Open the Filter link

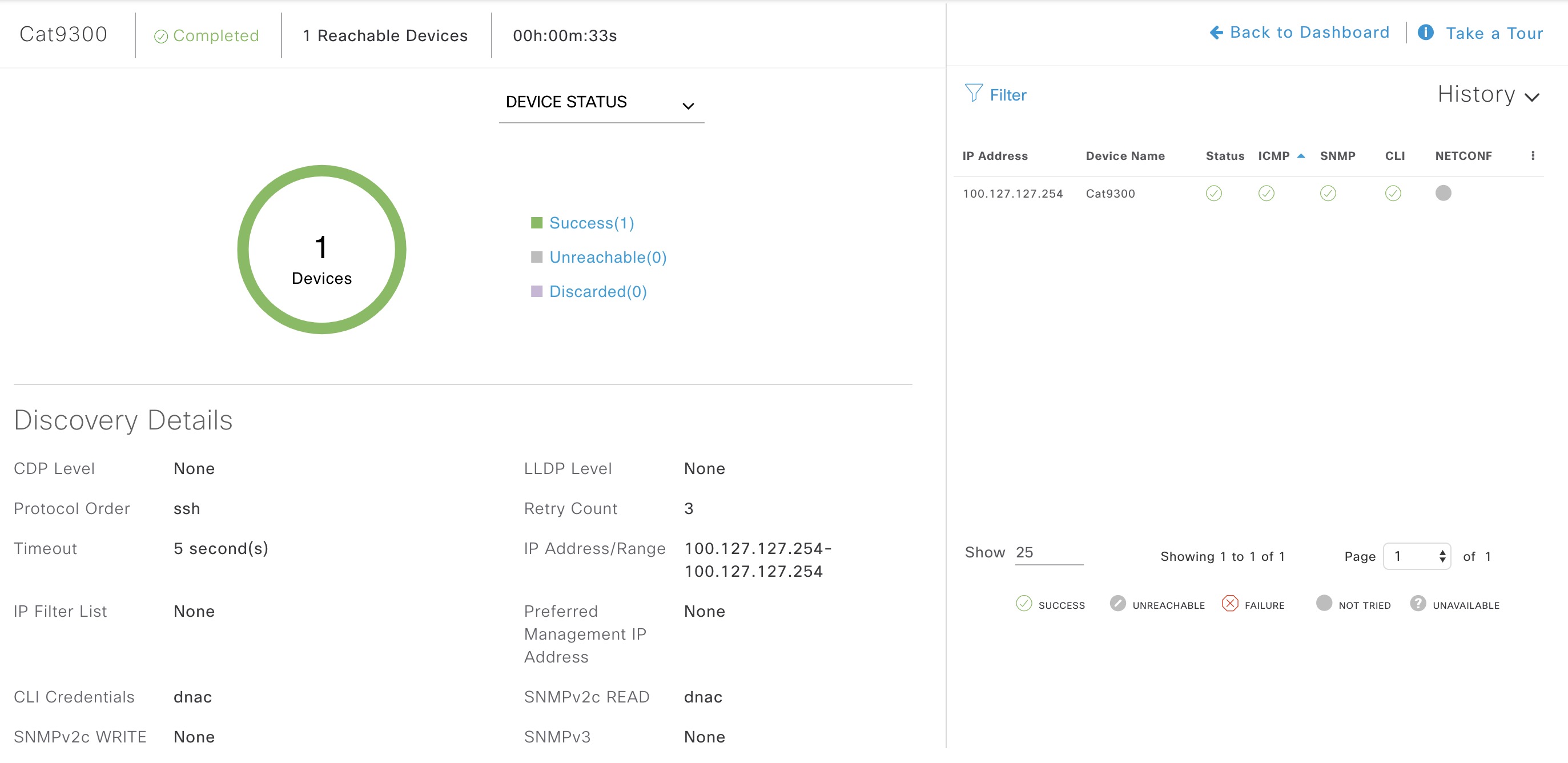point(1008,95)
